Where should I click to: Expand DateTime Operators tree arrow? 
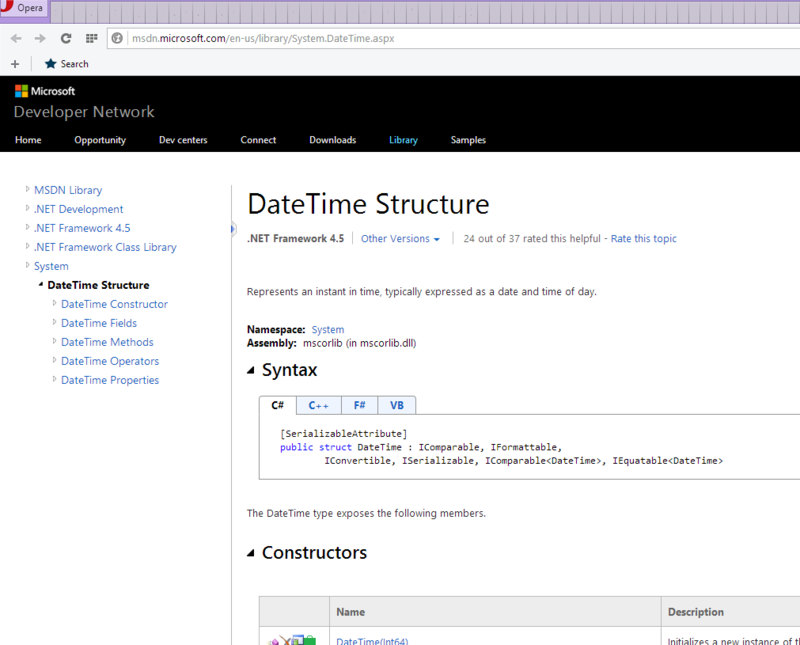[x=55, y=360]
